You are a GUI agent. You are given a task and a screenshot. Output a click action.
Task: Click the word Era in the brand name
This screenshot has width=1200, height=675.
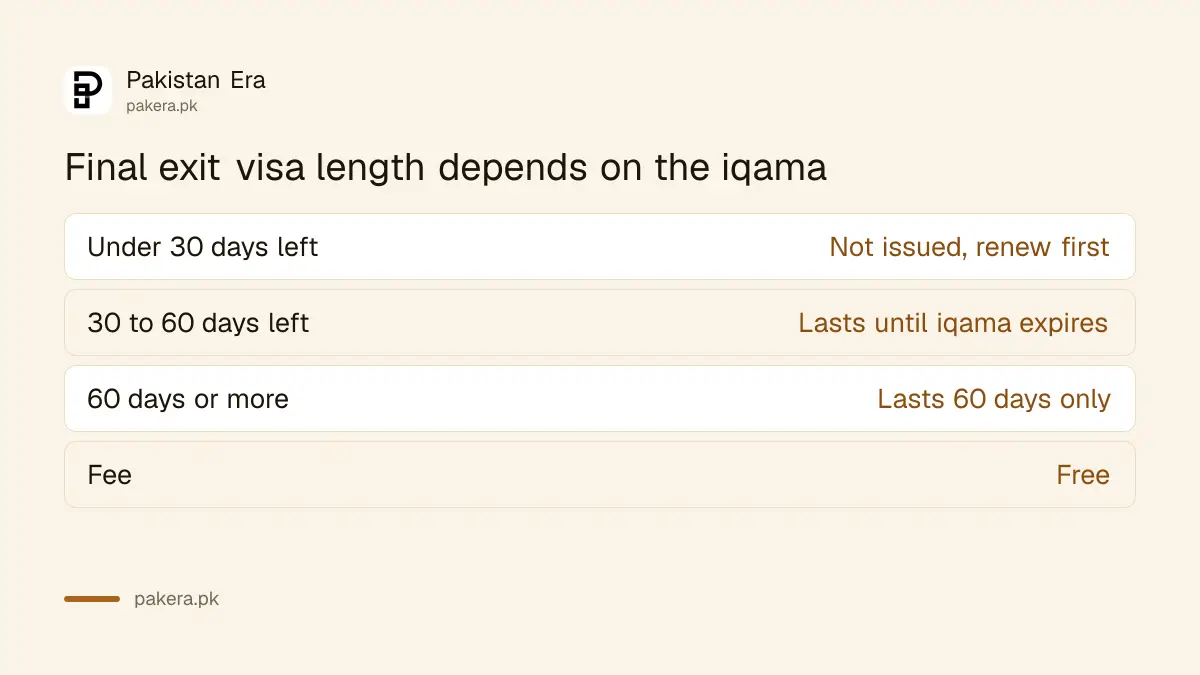tap(248, 80)
